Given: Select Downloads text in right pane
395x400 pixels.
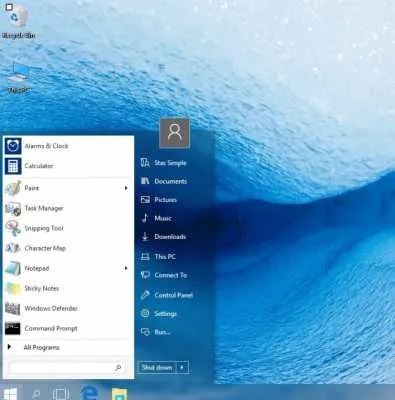Looking at the screenshot, I should [x=170, y=237].
